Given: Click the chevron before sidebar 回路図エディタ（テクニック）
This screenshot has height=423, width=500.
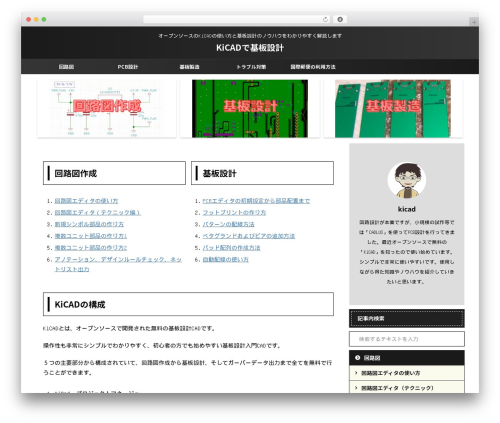Looking at the screenshot, I should pos(356,388).
